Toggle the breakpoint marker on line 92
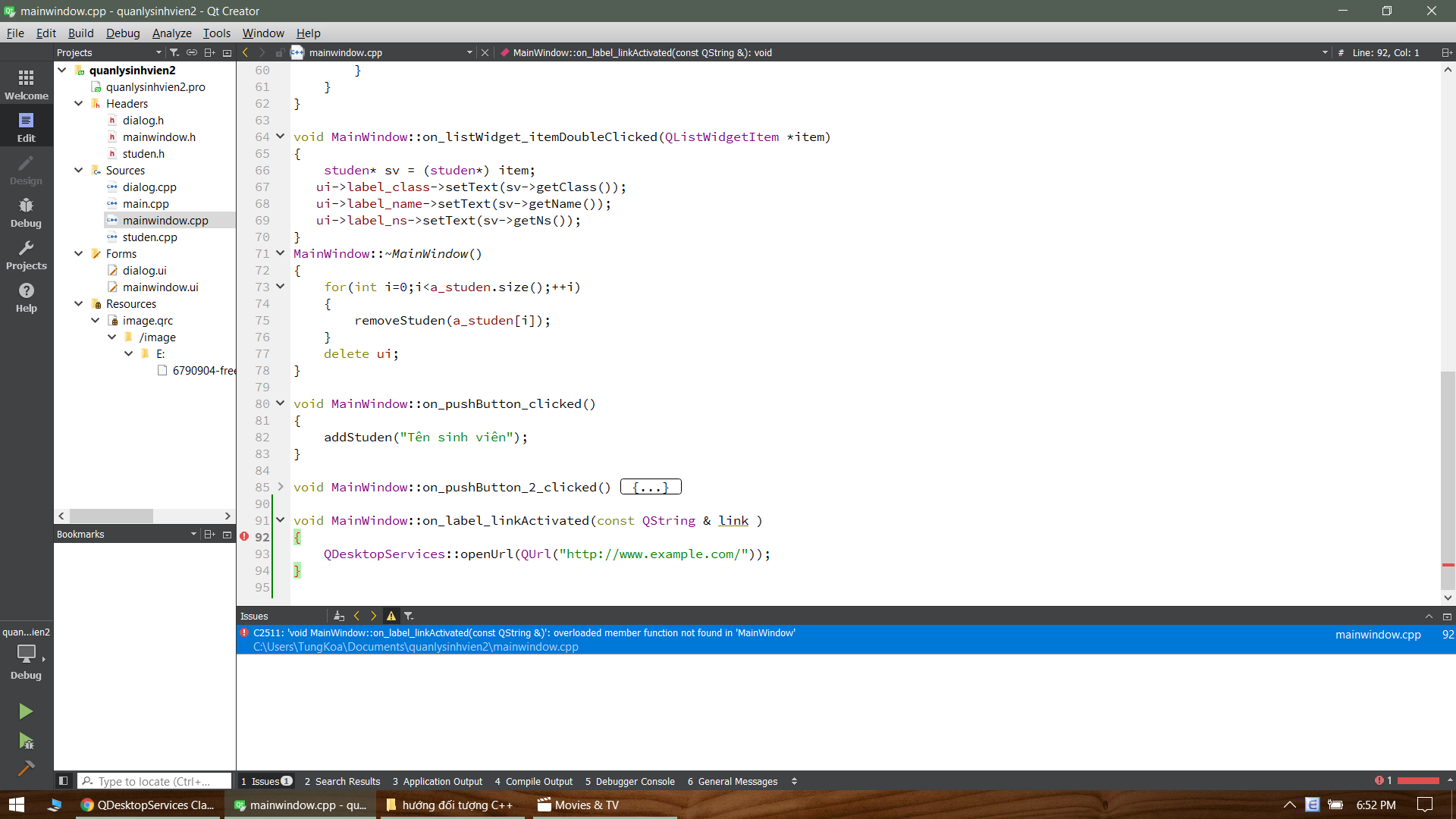 click(244, 537)
